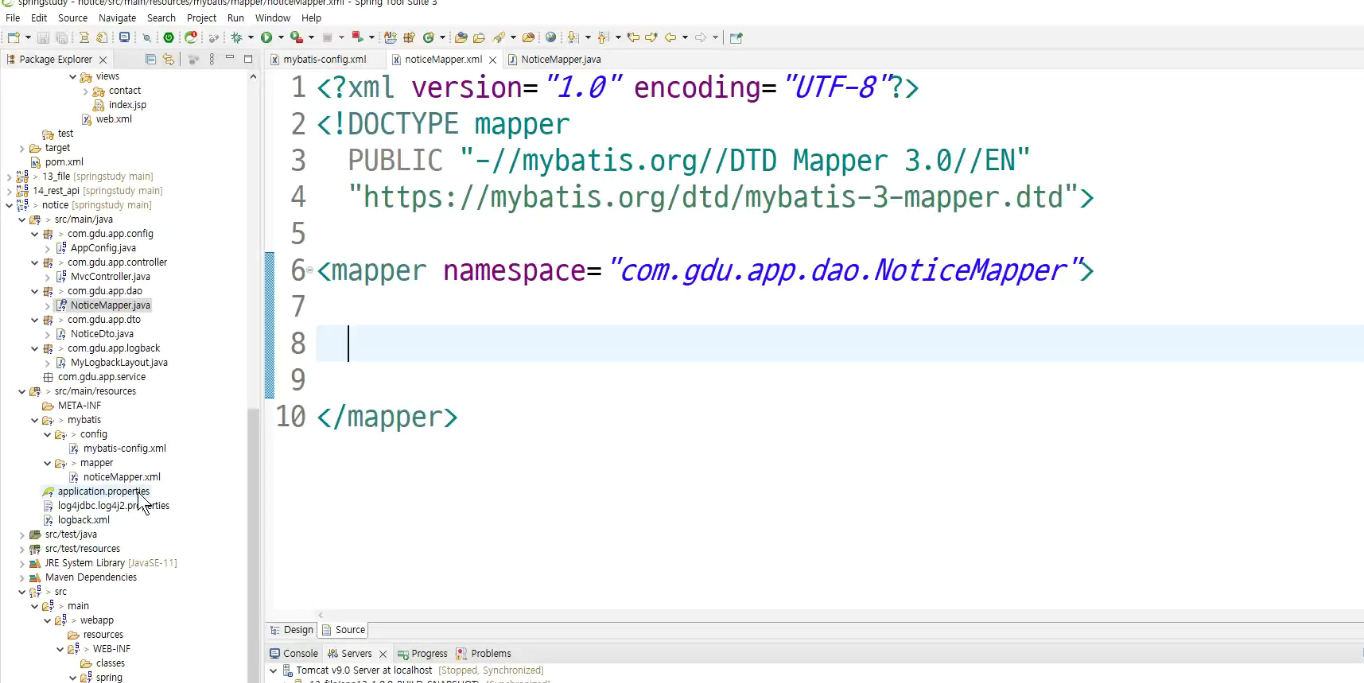Close the Package Explorer view tab
Screen dimensions: 1364x683
click(103, 59)
